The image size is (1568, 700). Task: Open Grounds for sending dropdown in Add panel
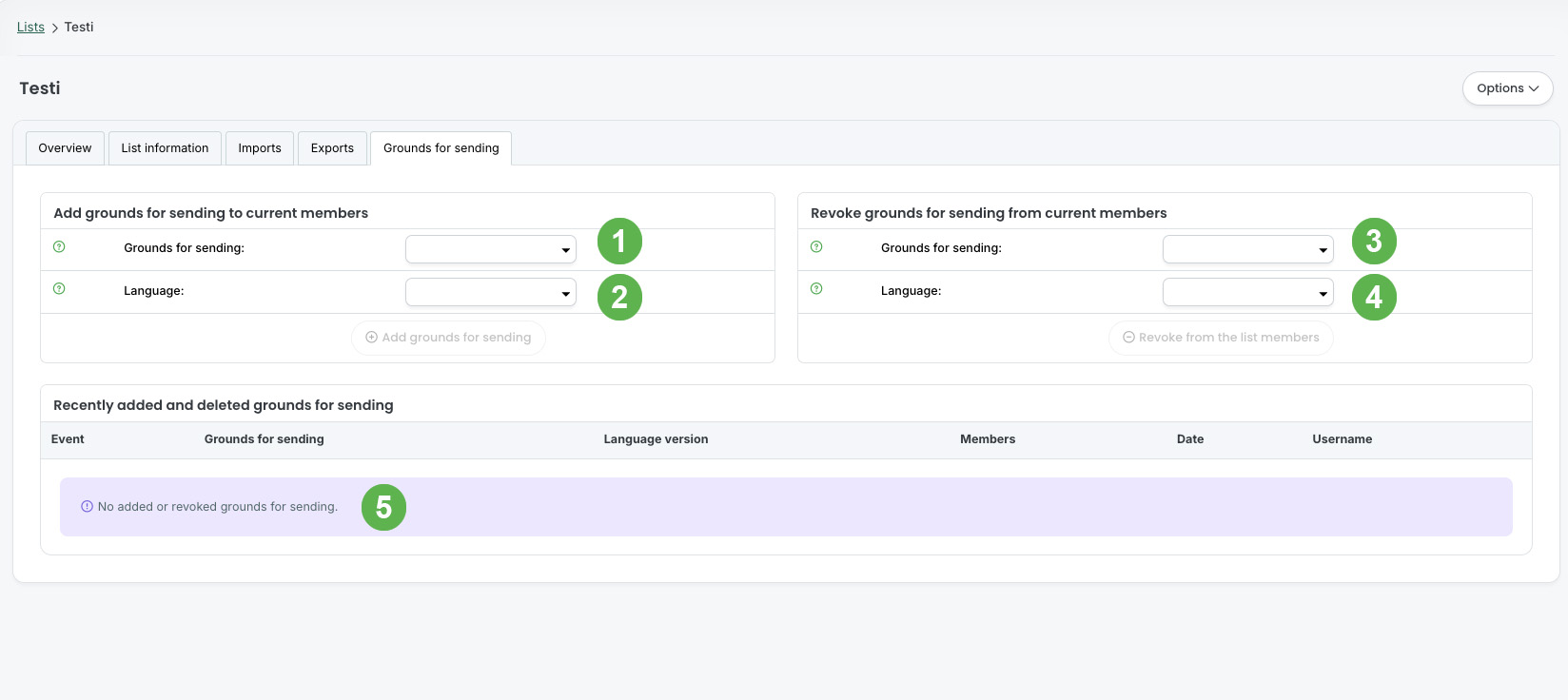(491, 249)
